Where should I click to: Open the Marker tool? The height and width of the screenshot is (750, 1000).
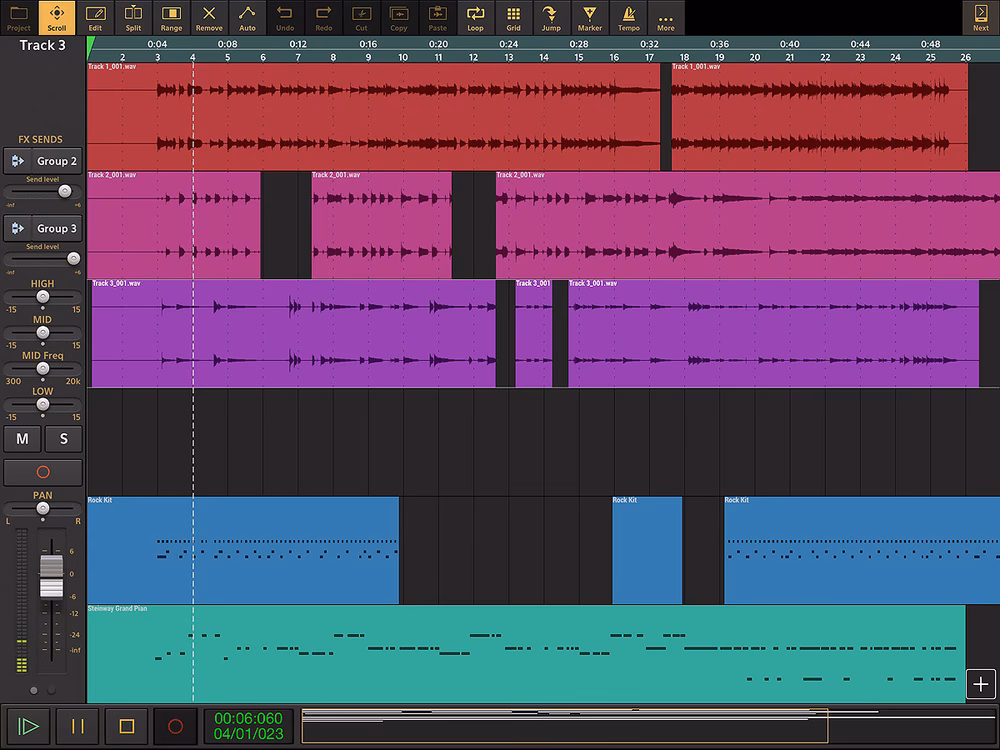click(x=590, y=17)
